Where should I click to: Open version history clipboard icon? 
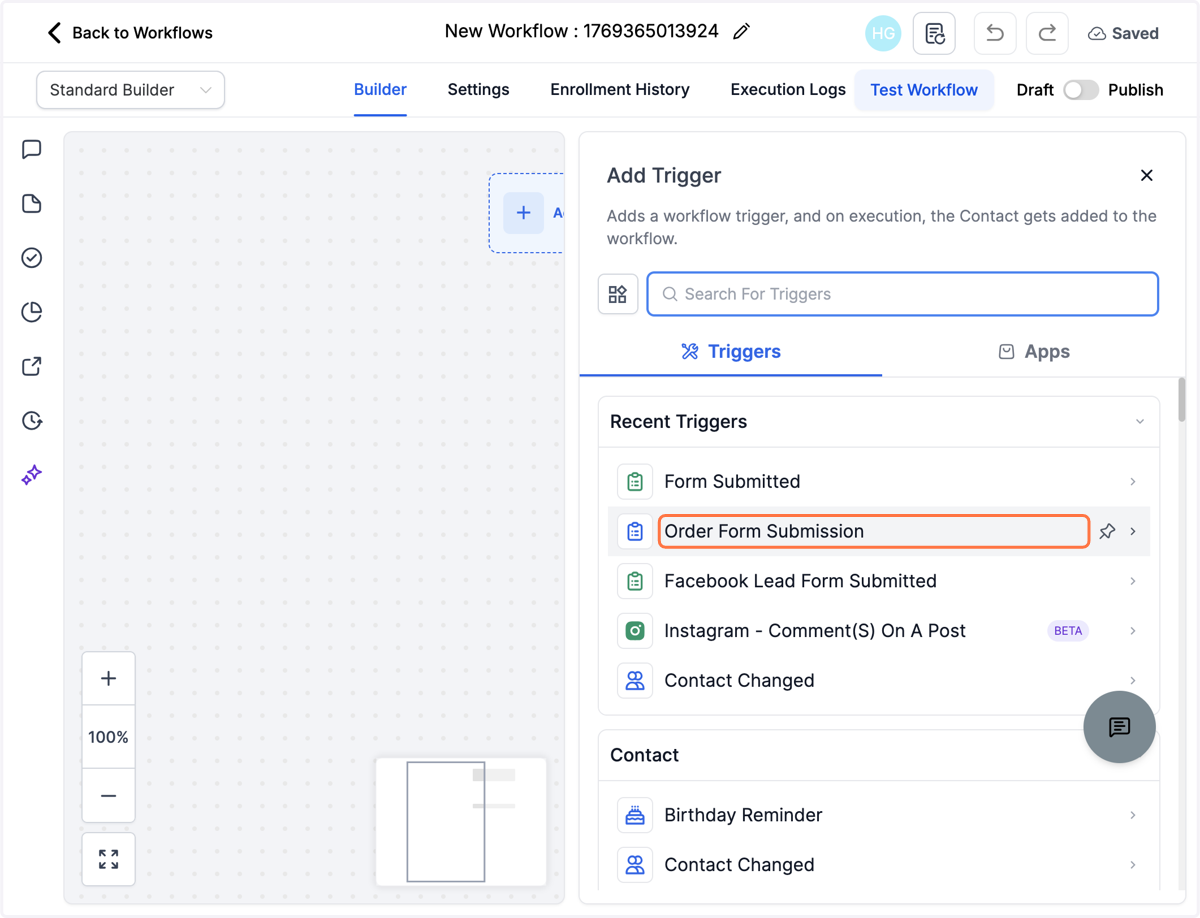click(934, 33)
